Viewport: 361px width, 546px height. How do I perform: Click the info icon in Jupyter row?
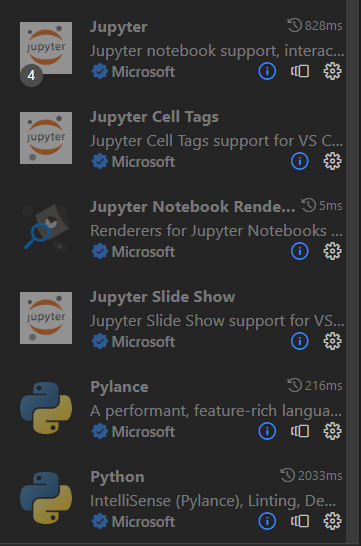click(267, 71)
